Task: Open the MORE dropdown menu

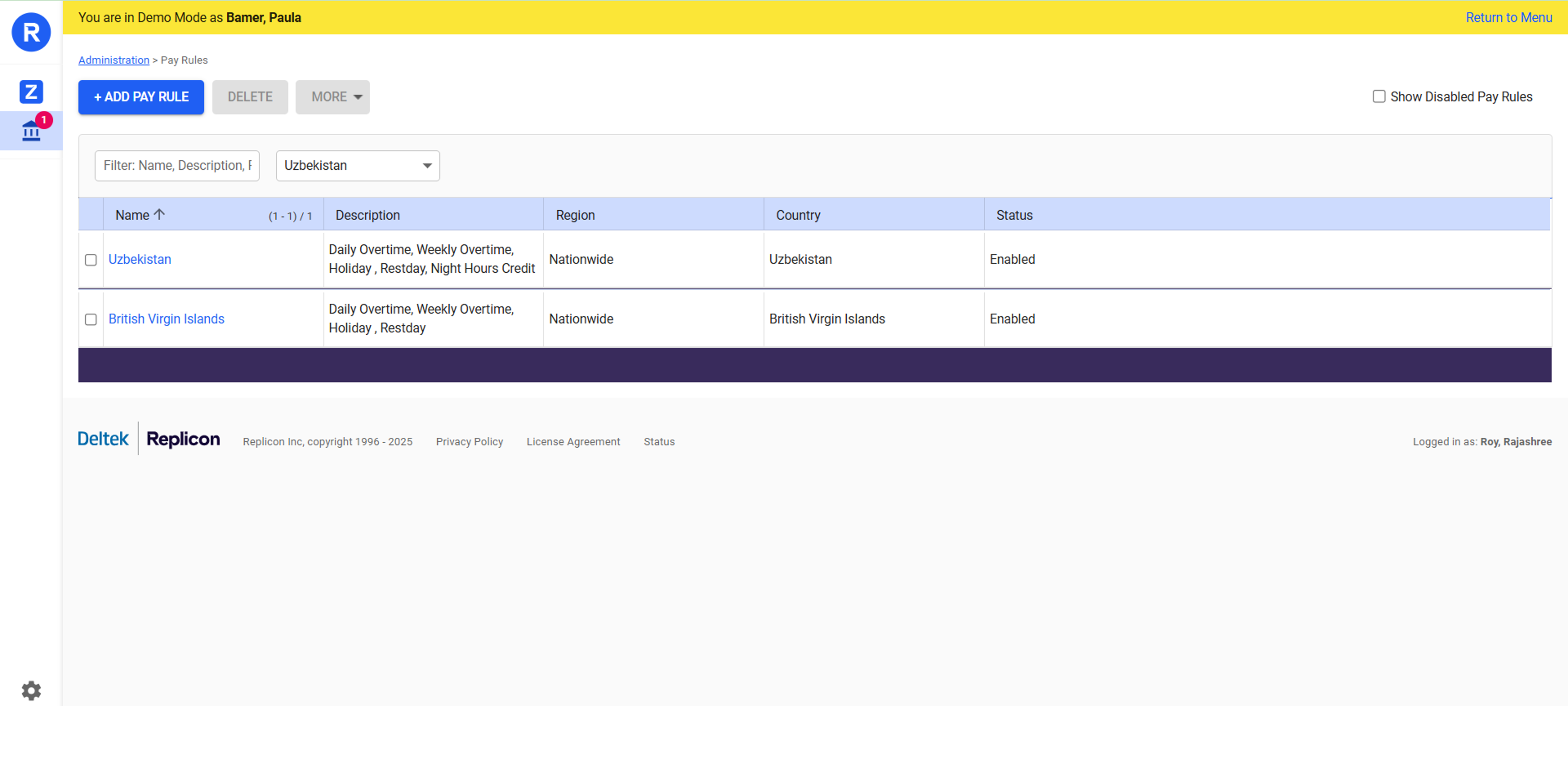Action: [332, 97]
